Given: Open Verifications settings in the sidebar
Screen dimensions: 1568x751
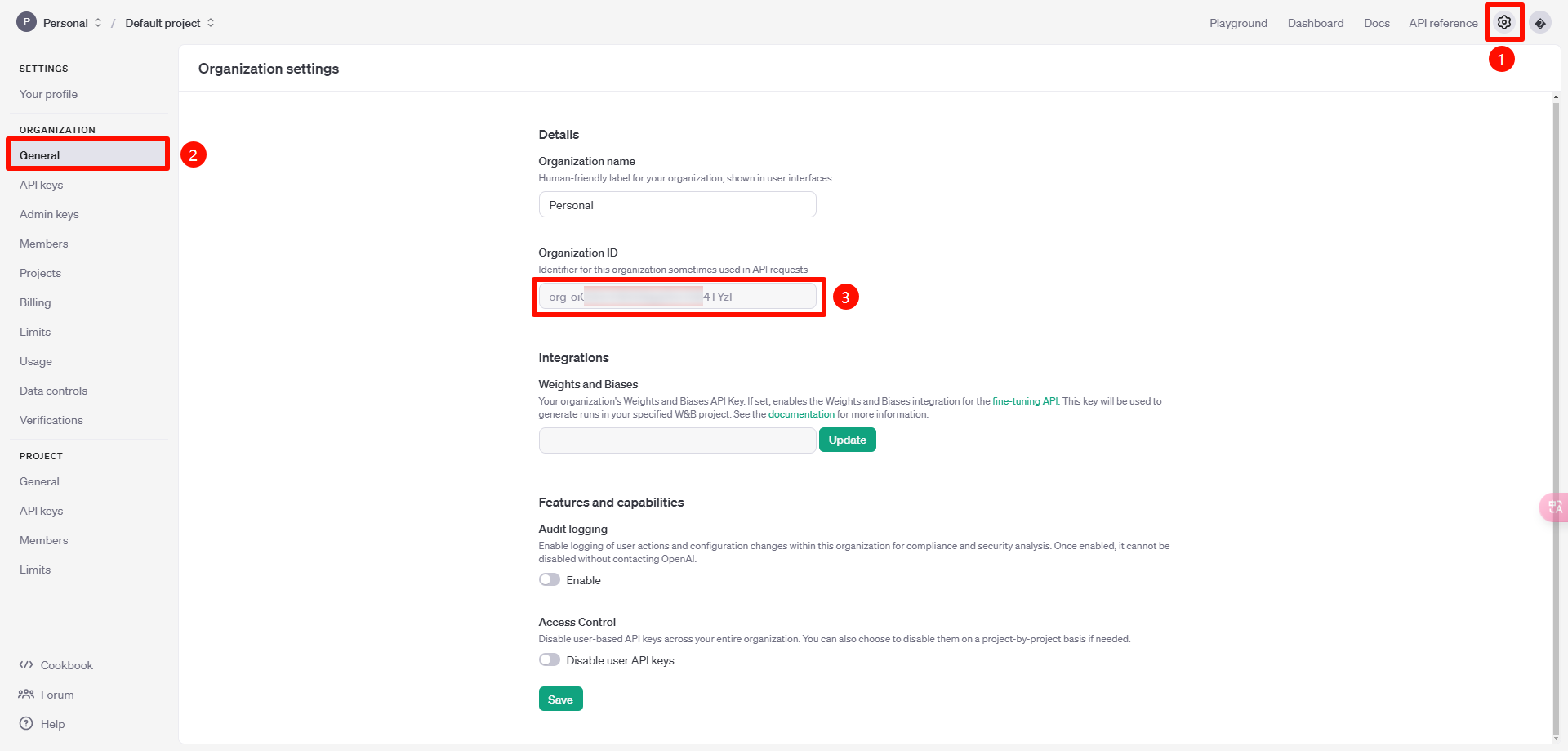Looking at the screenshot, I should click(x=51, y=420).
